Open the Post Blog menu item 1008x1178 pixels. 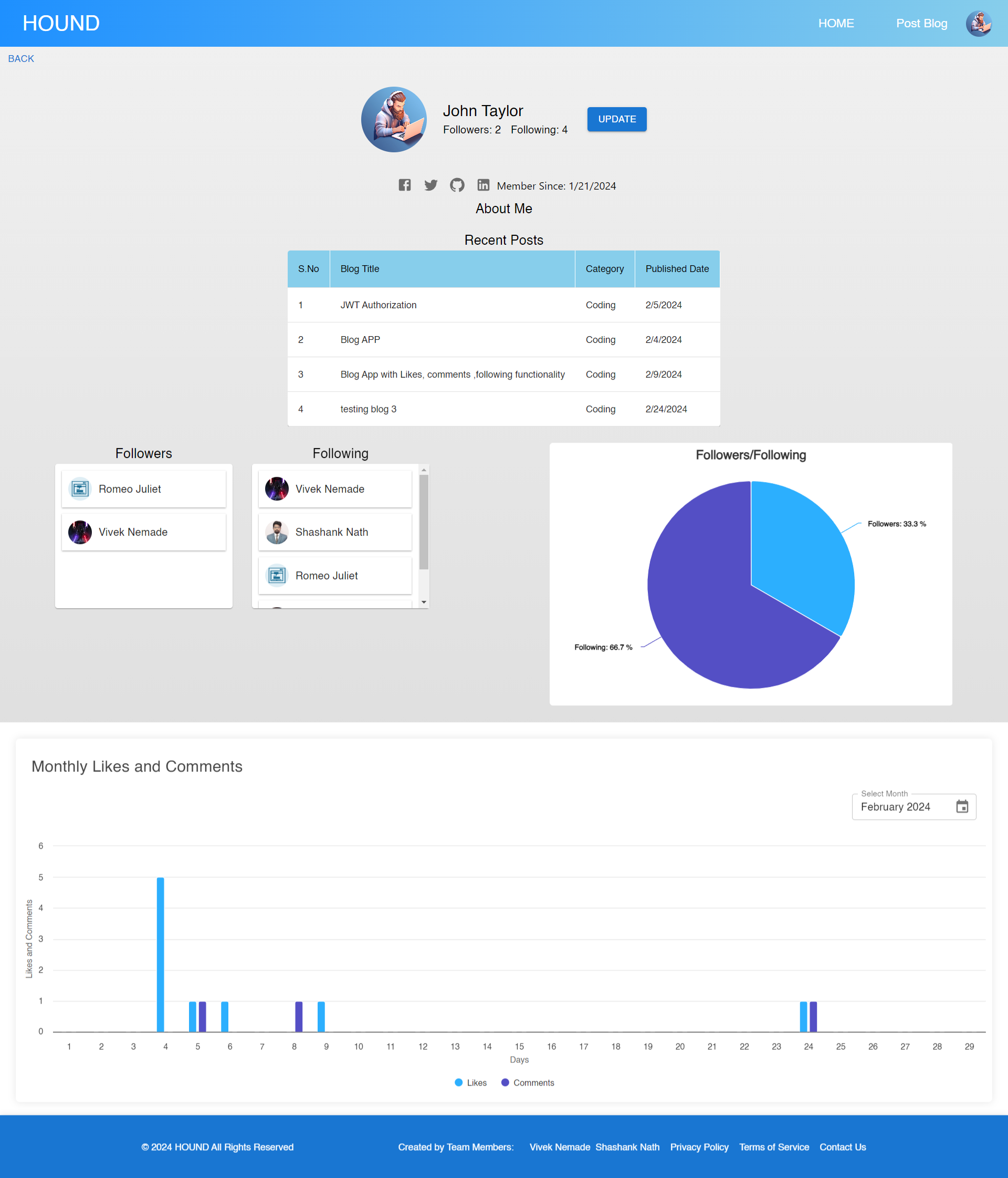click(921, 24)
